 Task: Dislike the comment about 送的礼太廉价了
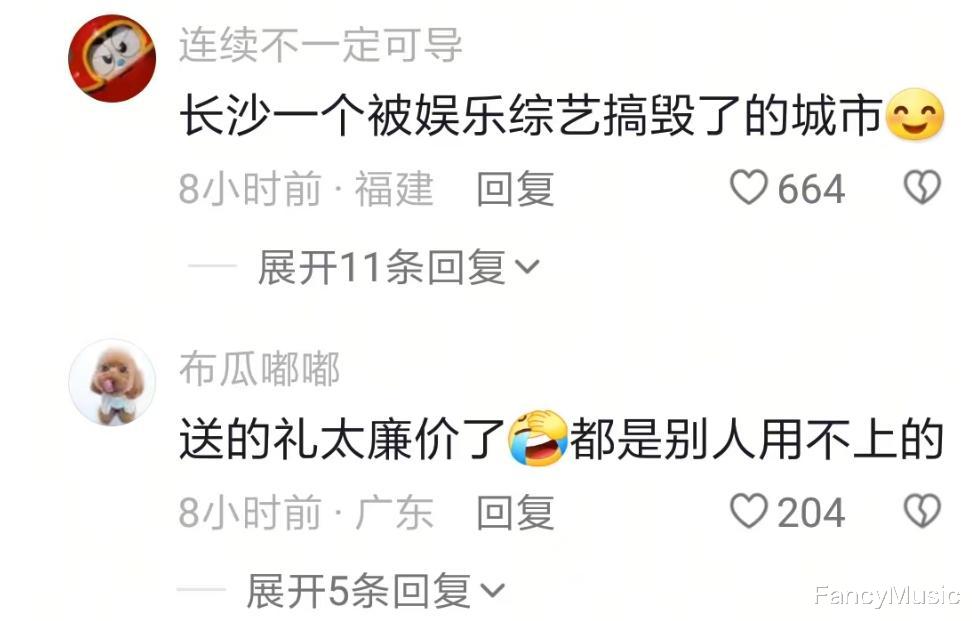tap(922, 511)
